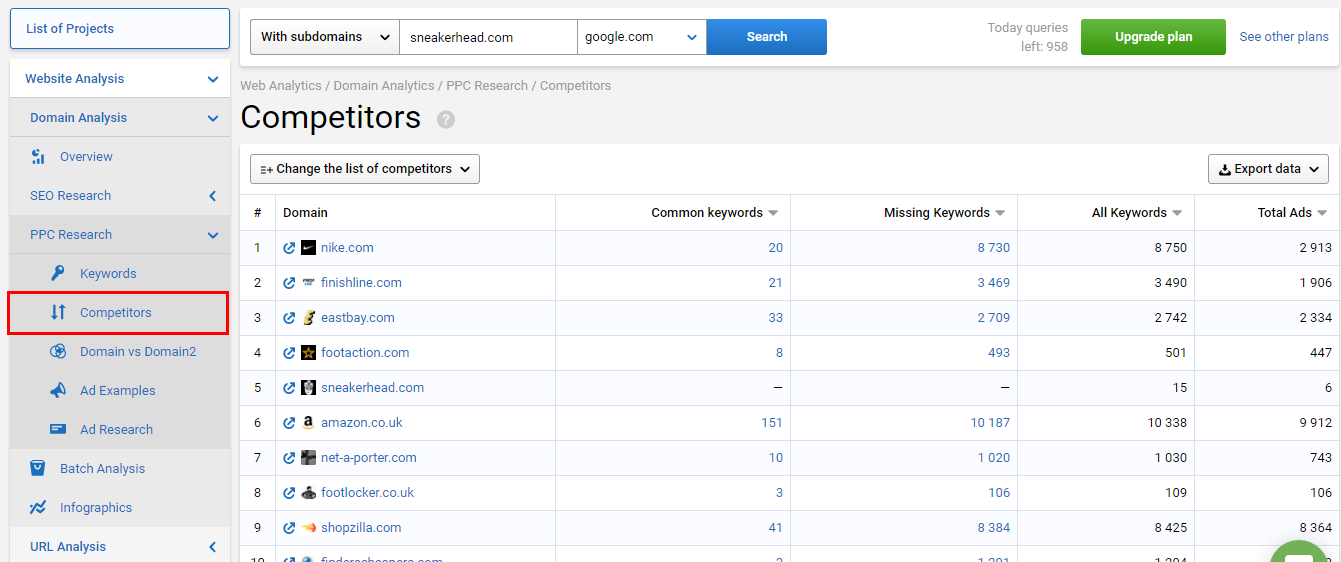
Task: Open Domain vs Domain2 page
Action: click(138, 352)
